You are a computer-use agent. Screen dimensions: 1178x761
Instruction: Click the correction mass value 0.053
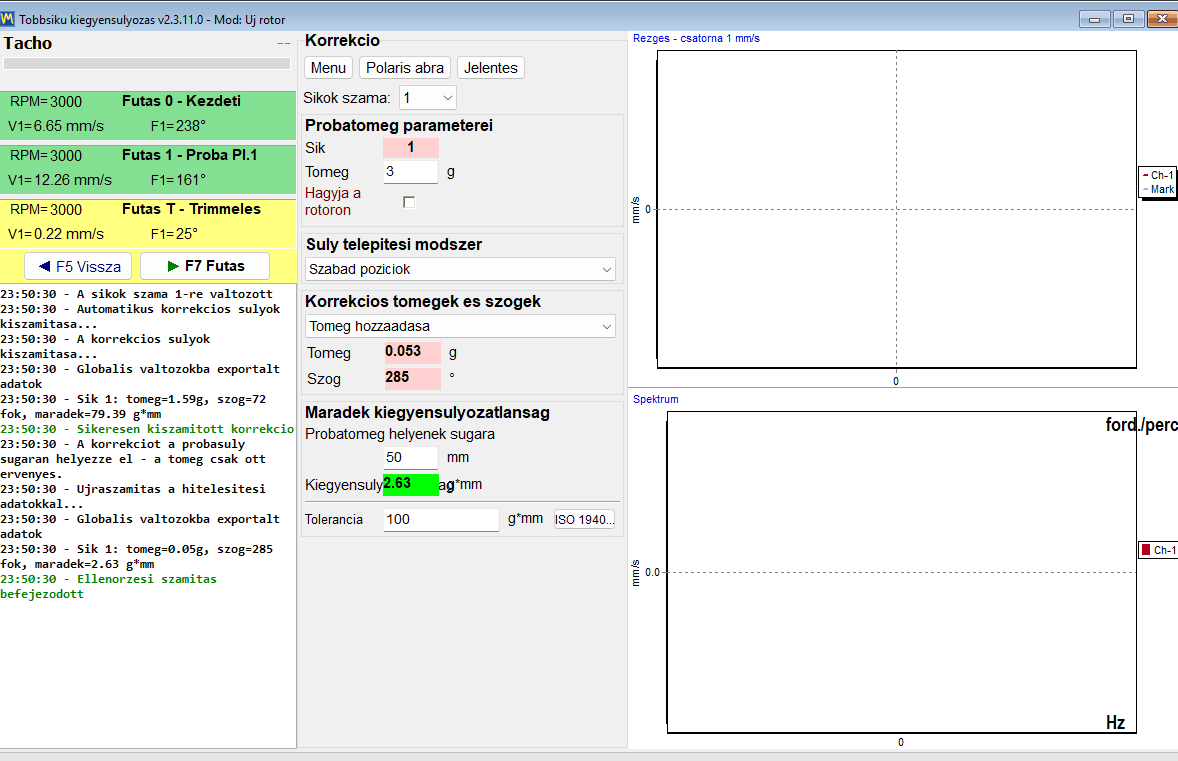click(x=412, y=352)
